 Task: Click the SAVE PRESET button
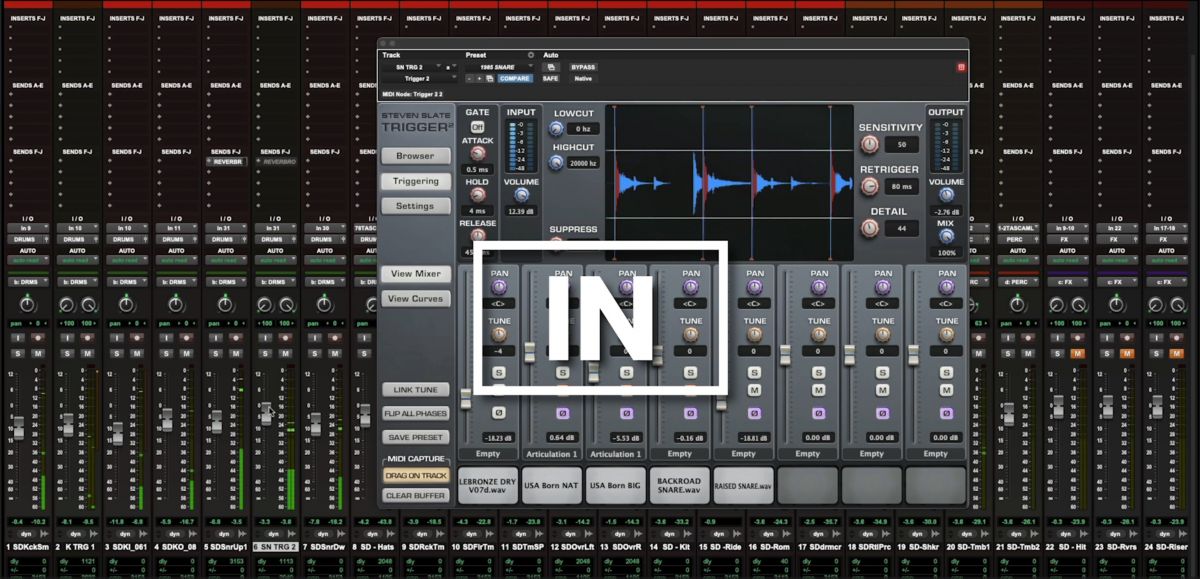click(416, 436)
